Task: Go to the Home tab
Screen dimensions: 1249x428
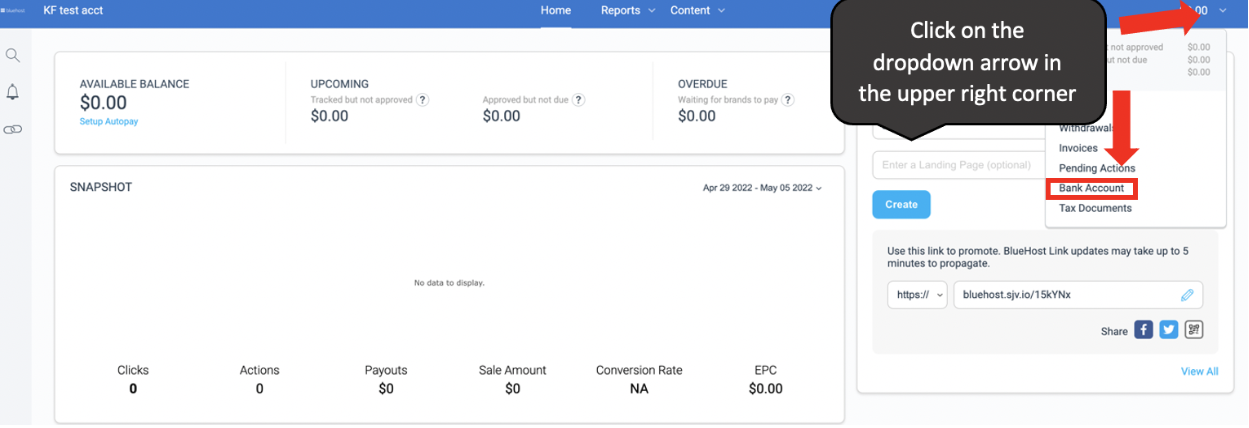Action: tap(556, 11)
